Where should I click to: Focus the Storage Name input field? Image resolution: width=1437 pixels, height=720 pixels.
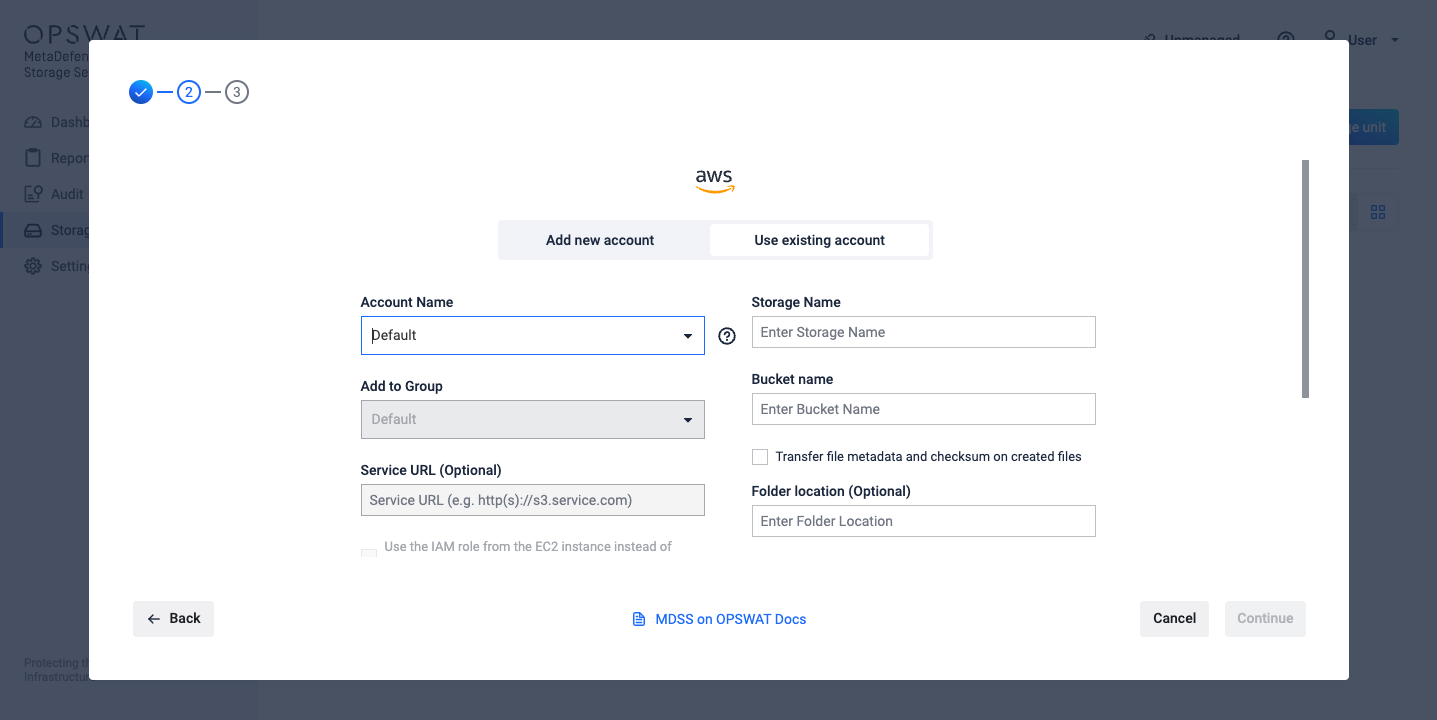pos(924,332)
